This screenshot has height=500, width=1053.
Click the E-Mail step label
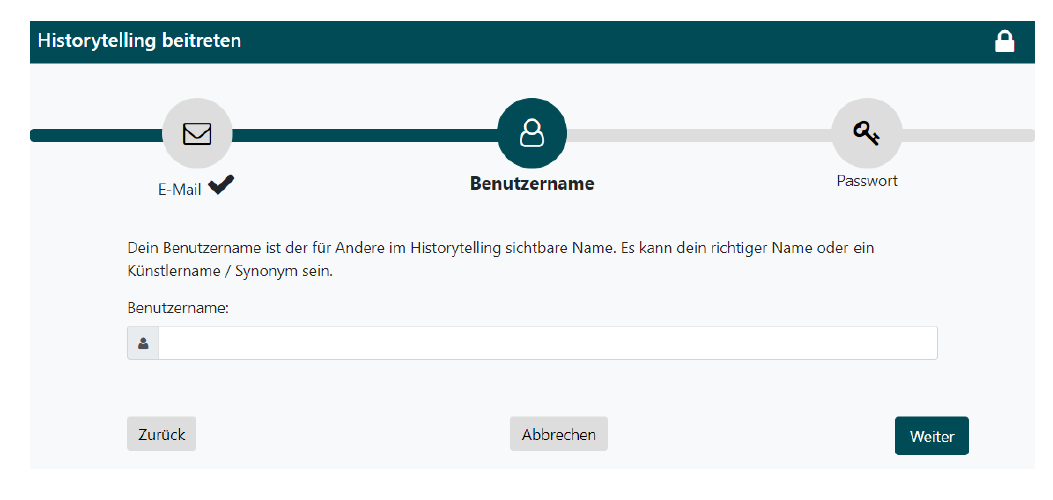[x=179, y=190]
